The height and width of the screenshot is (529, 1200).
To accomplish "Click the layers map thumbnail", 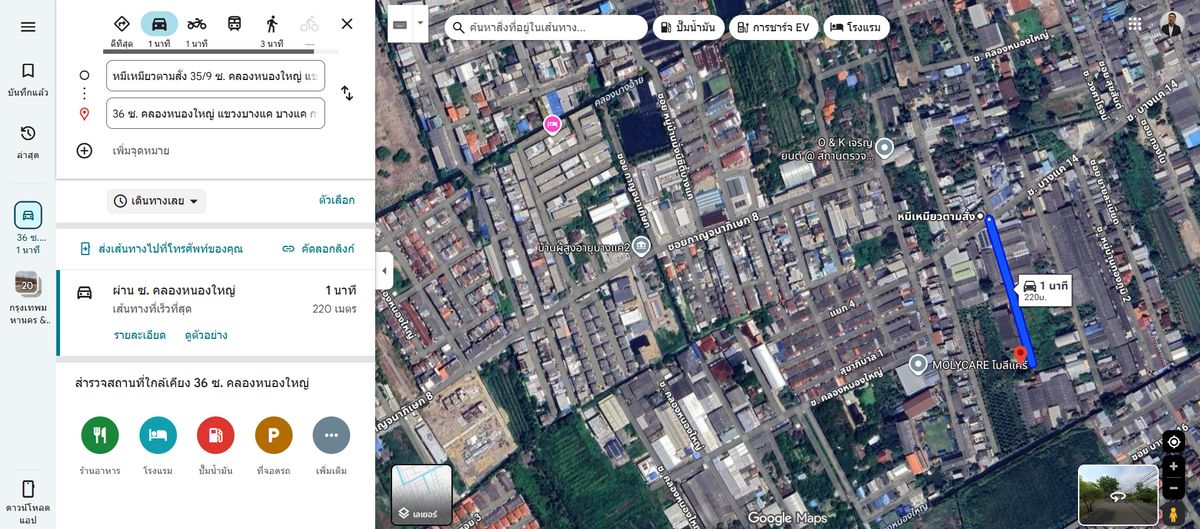I will (x=421, y=494).
